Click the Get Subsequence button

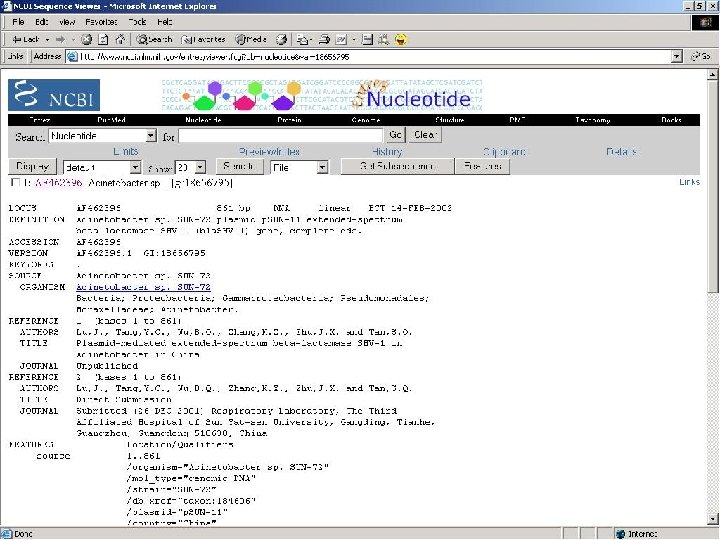[x=397, y=166]
